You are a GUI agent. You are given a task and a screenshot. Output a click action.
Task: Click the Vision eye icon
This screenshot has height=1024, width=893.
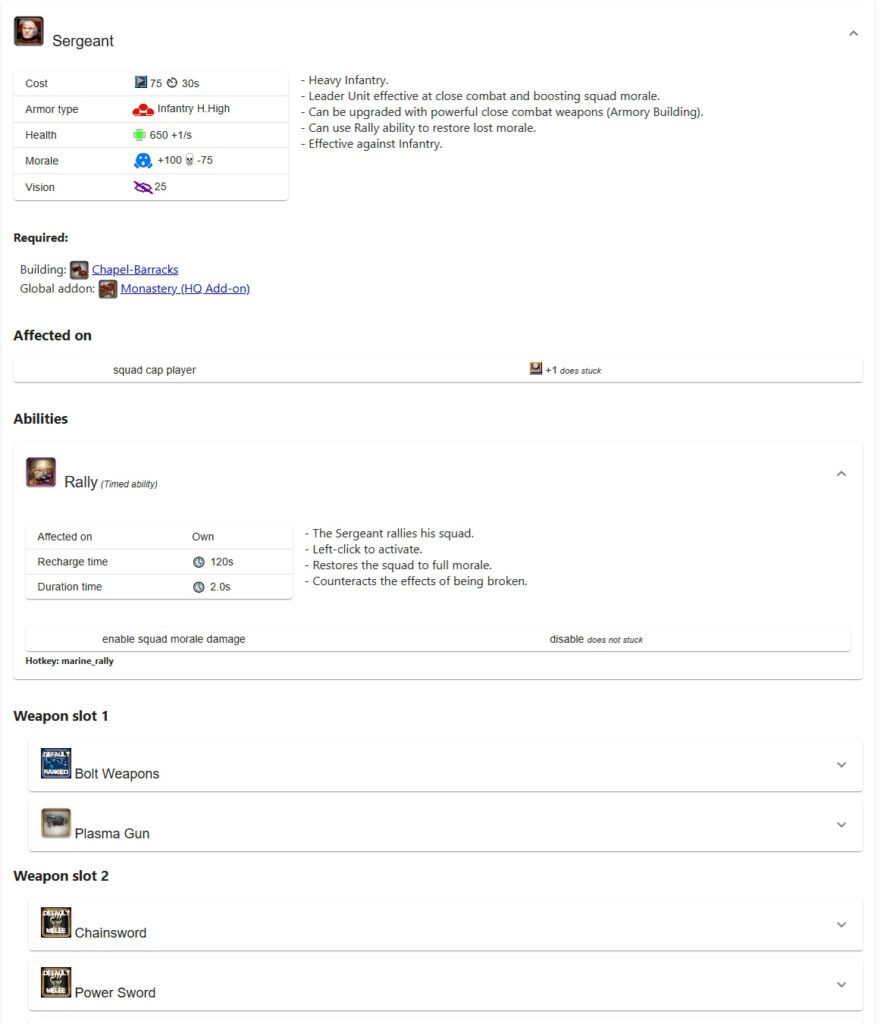143,187
